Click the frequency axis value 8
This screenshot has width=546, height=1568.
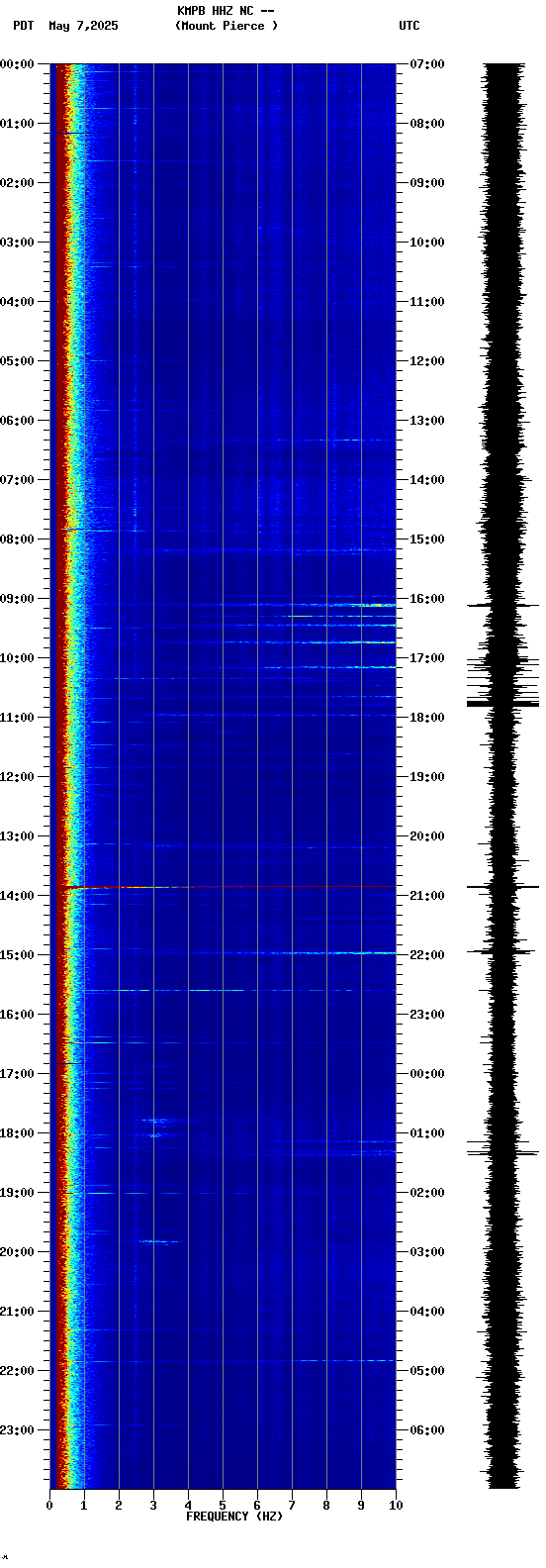pos(326,1506)
